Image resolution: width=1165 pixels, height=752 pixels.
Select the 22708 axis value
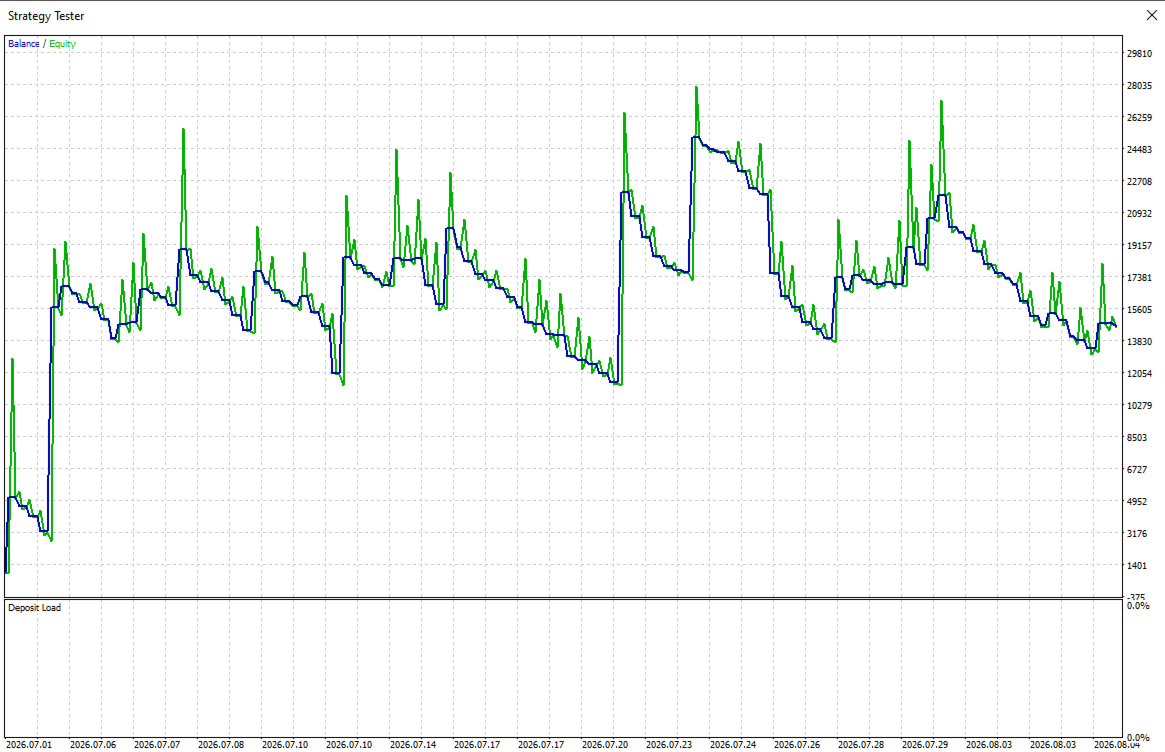1139,181
